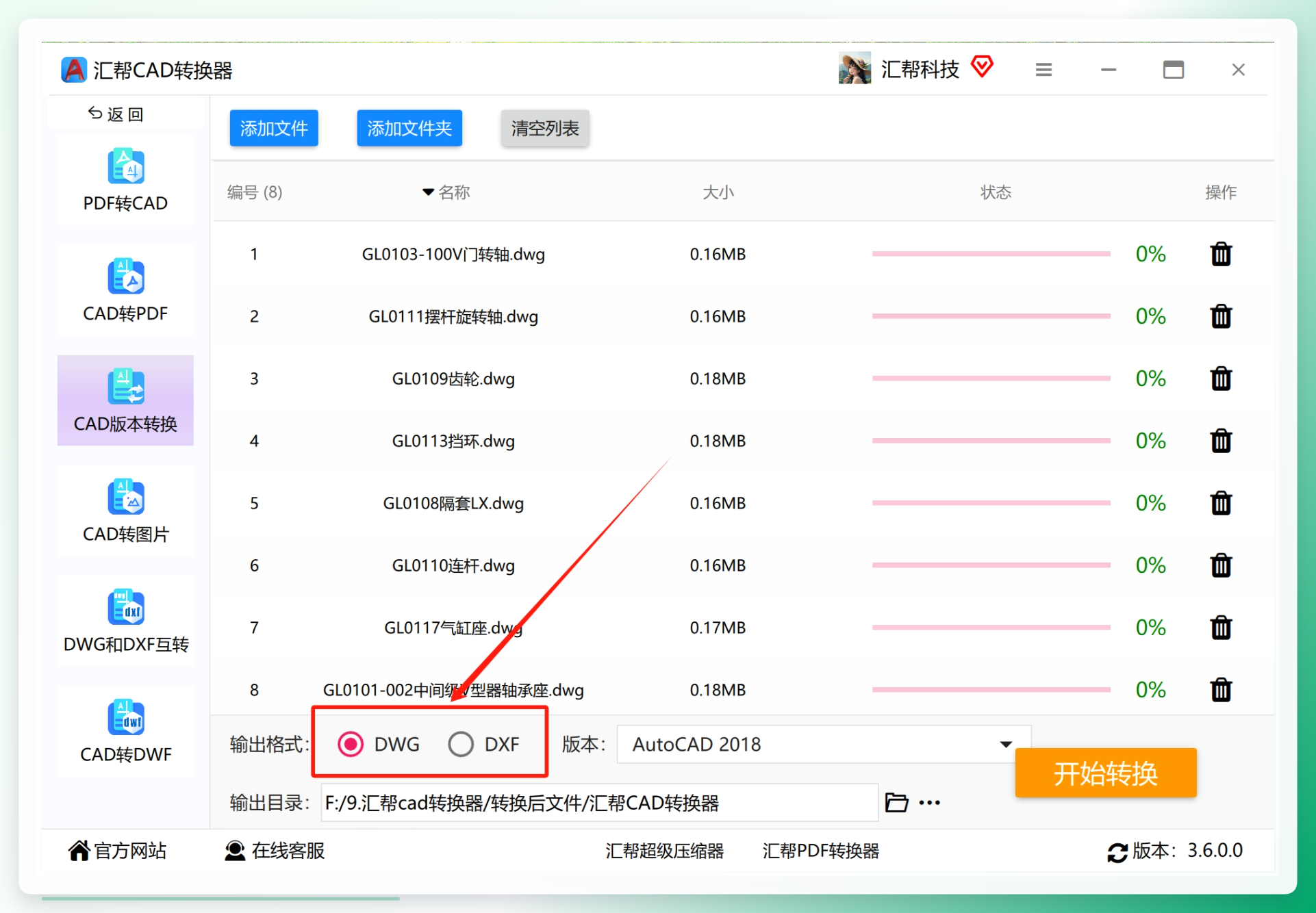Delete file GL0109齿轮.dwg via trash icon

(x=1221, y=378)
